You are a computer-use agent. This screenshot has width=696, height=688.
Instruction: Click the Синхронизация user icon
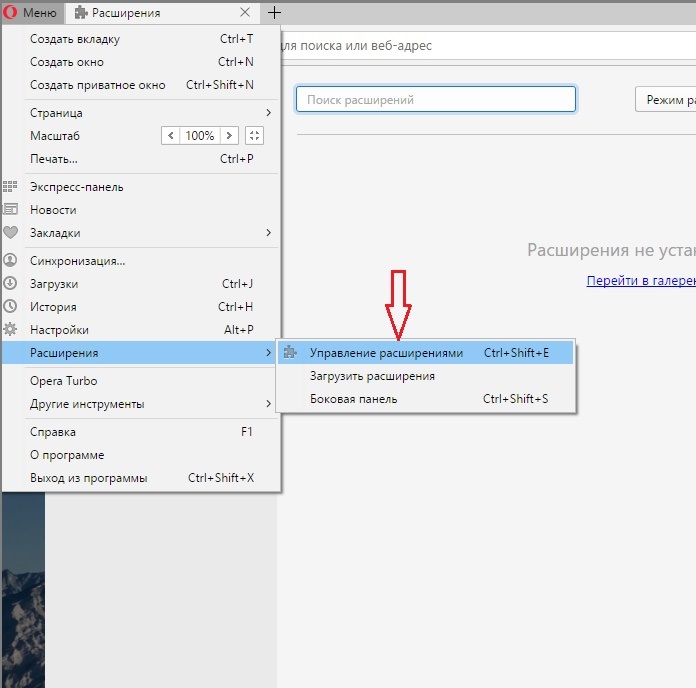click(x=10, y=261)
